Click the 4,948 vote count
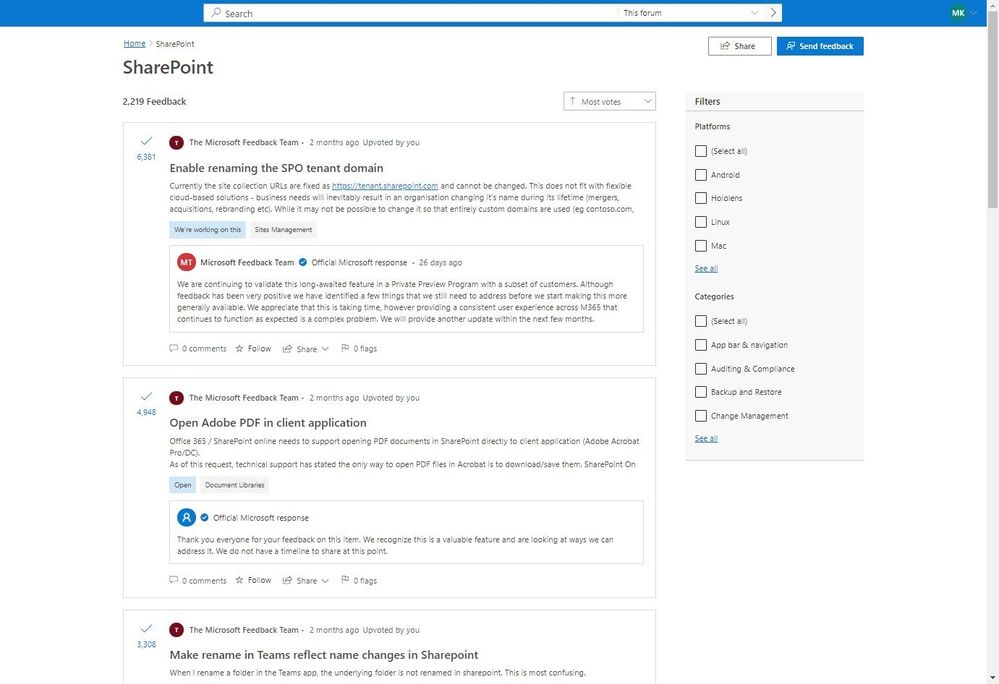 click(x=146, y=412)
